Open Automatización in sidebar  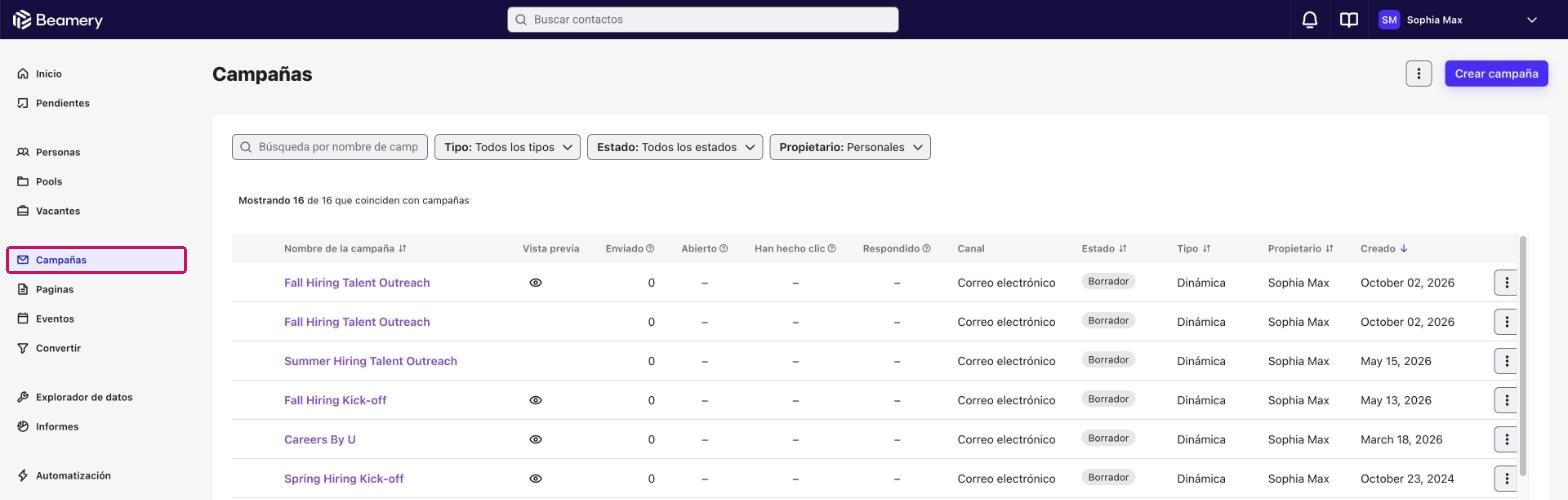click(73, 476)
